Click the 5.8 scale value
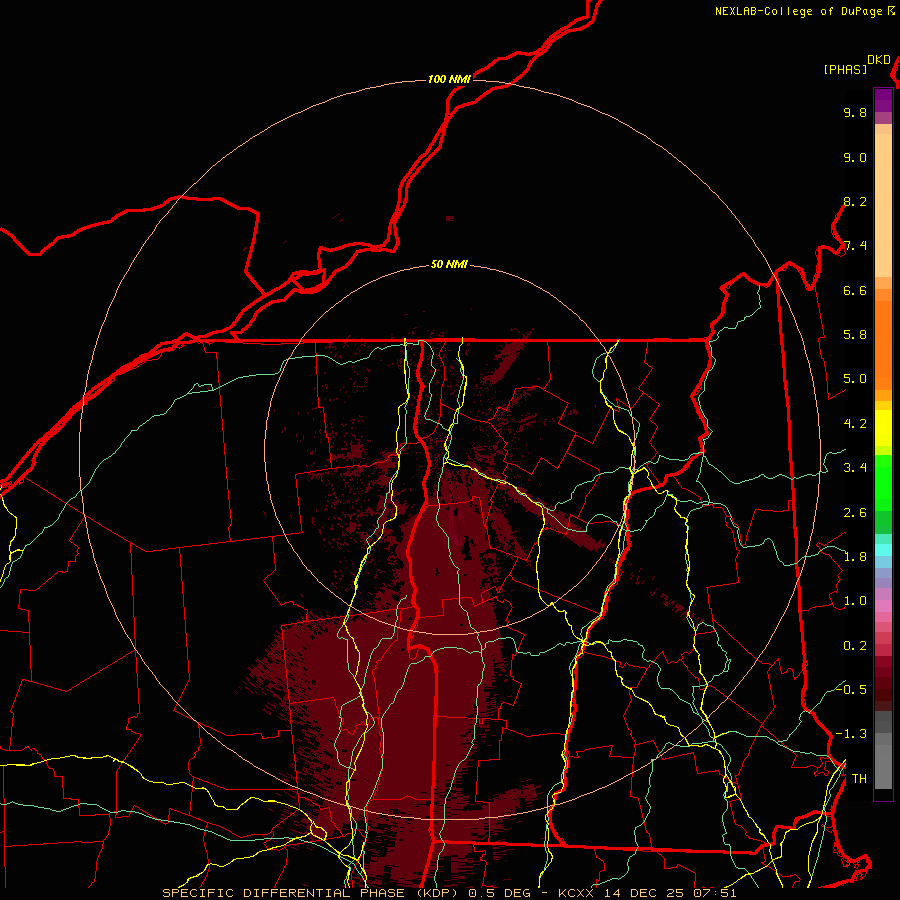900x900 pixels. point(855,335)
